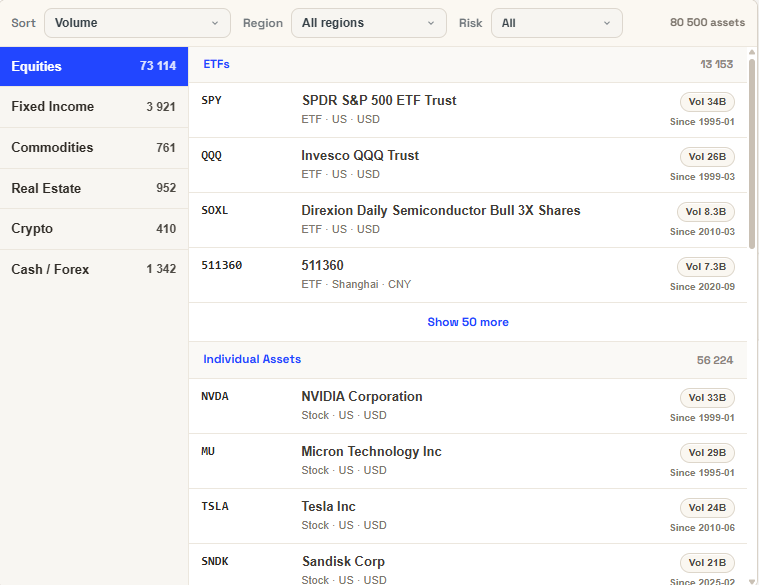The height and width of the screenshot is (585, 759).
Task: Select the 511360 Shanghai ETF name
Action: click(322, 265)
